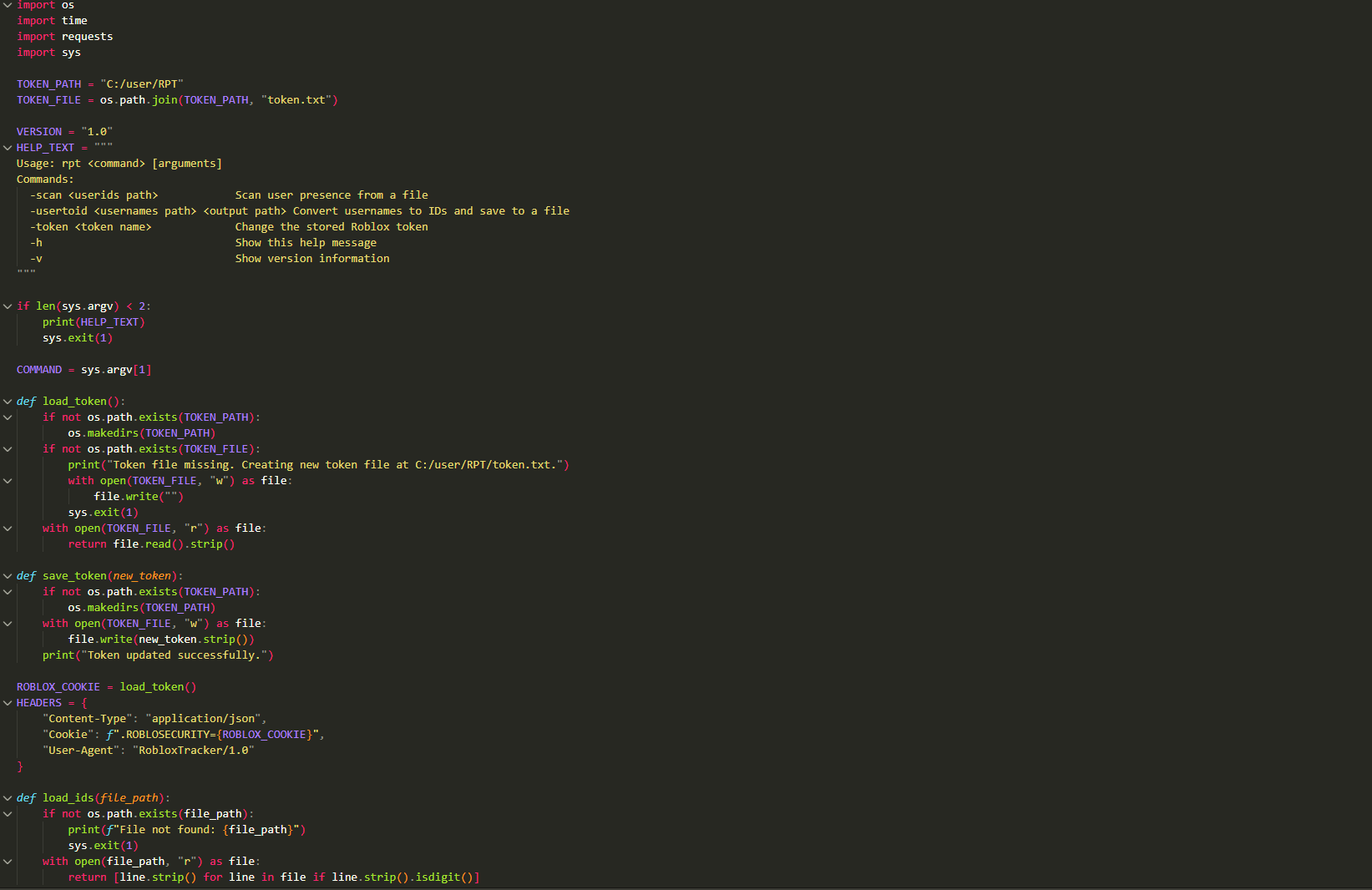Fold the 'if len(sys.argv) < 2' block
Viewport: 1372px width, 890px height.
(8, 306)
